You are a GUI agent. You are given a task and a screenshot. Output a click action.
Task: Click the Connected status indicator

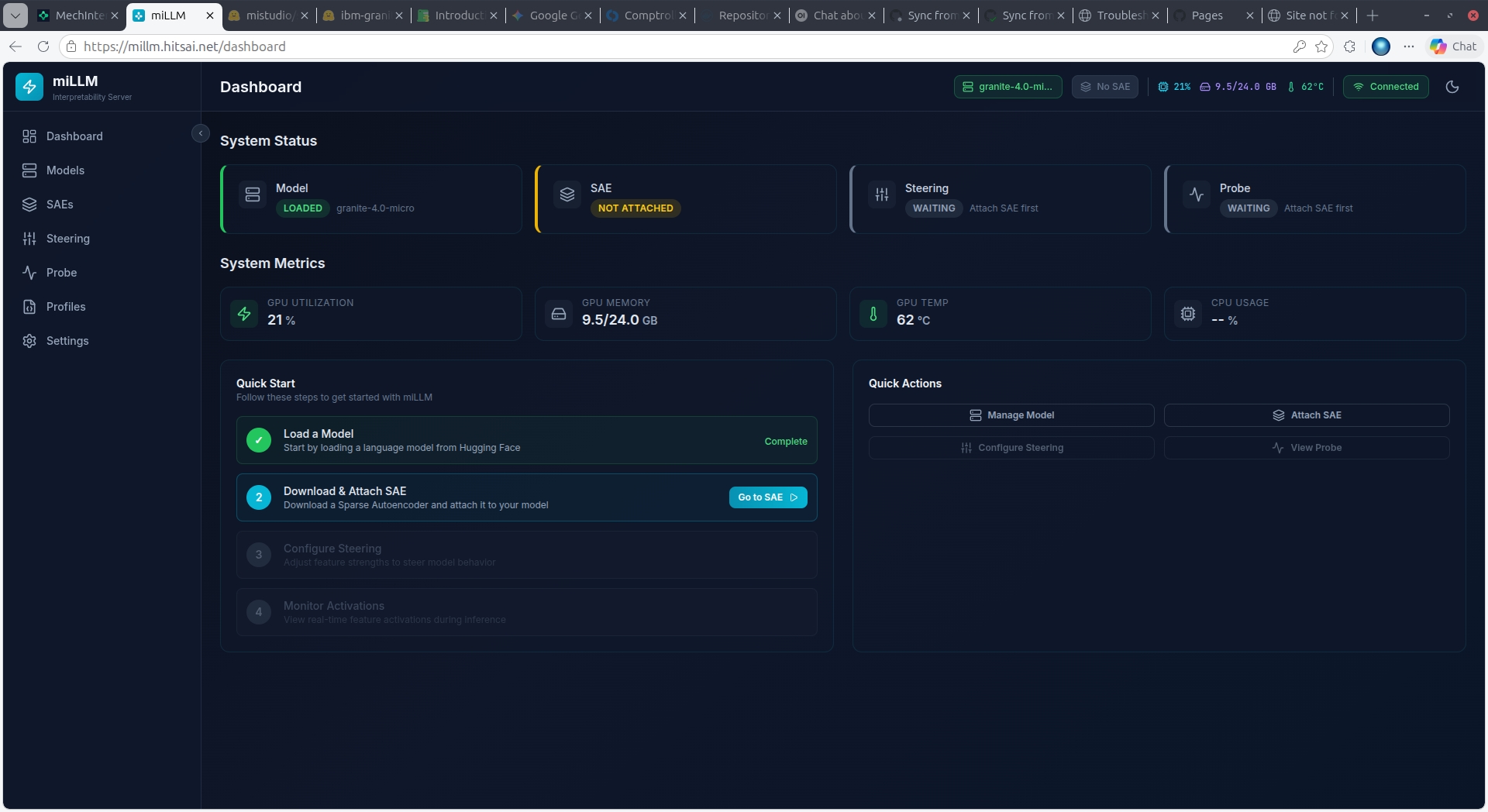pos(1385,87)
